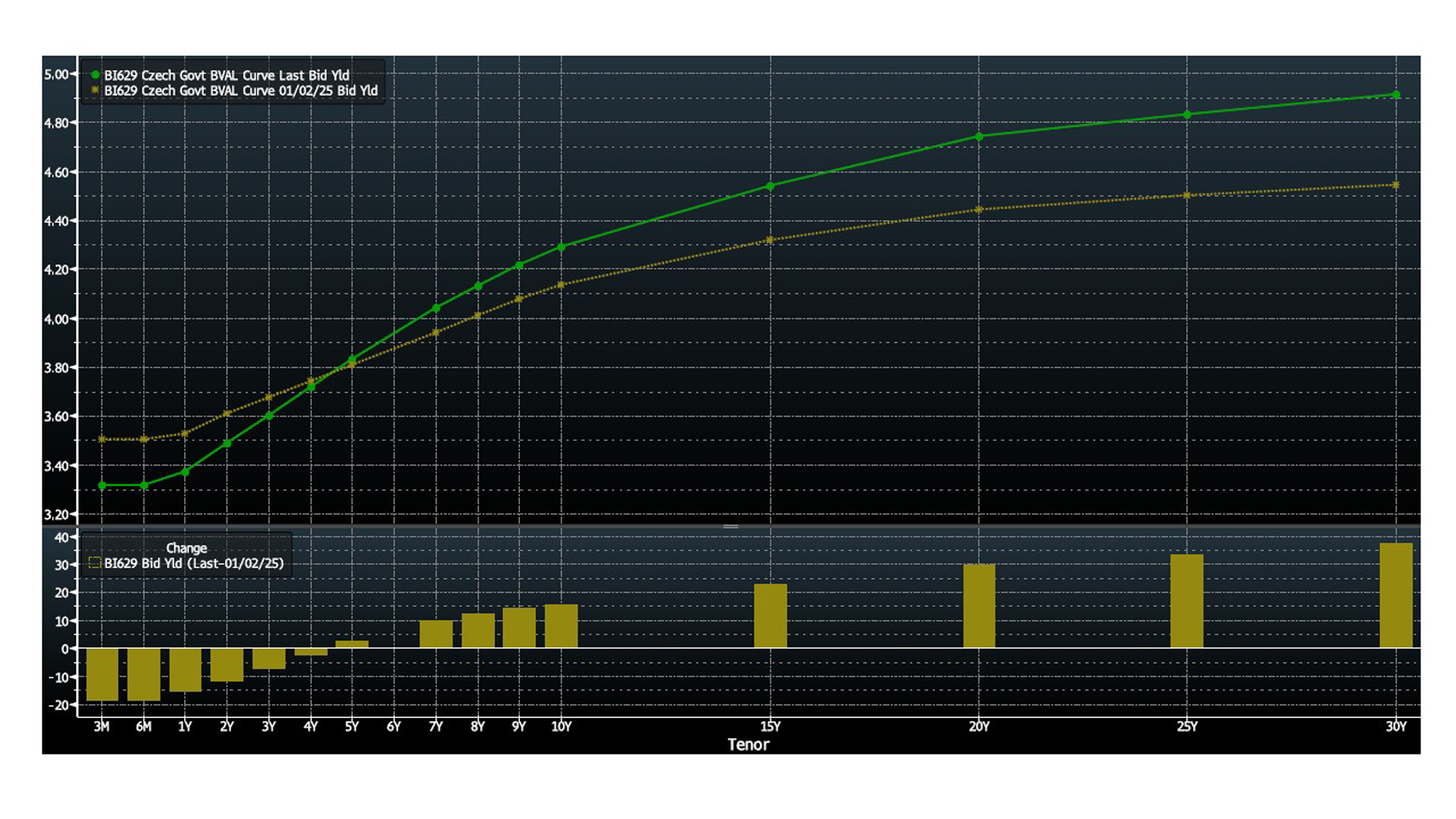
Task: Click the 30Y change bar
Action: point(1396,595)
